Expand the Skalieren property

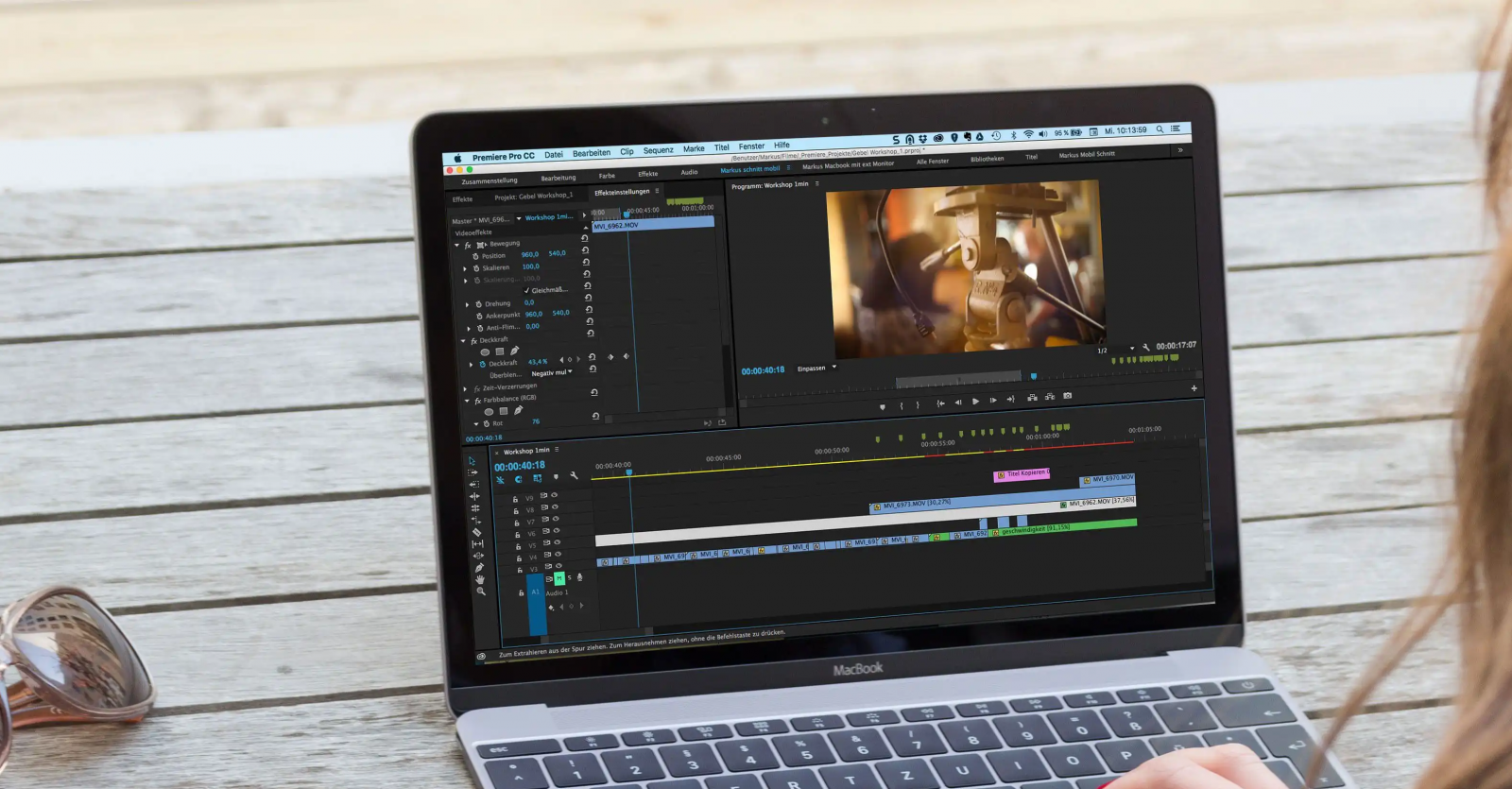[465, 268]
